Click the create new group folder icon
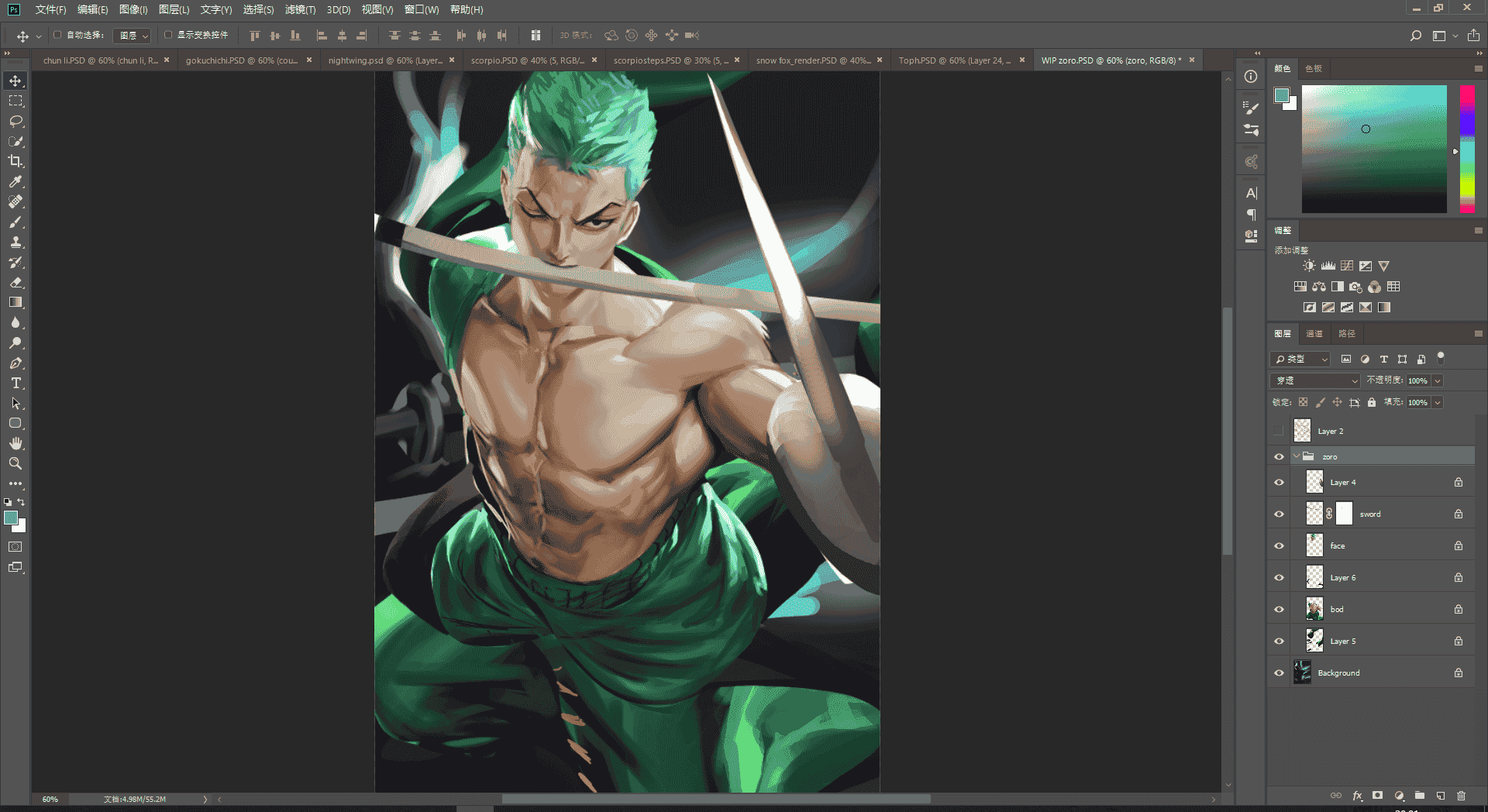1488x812 pixels. tap(1419, 796)
